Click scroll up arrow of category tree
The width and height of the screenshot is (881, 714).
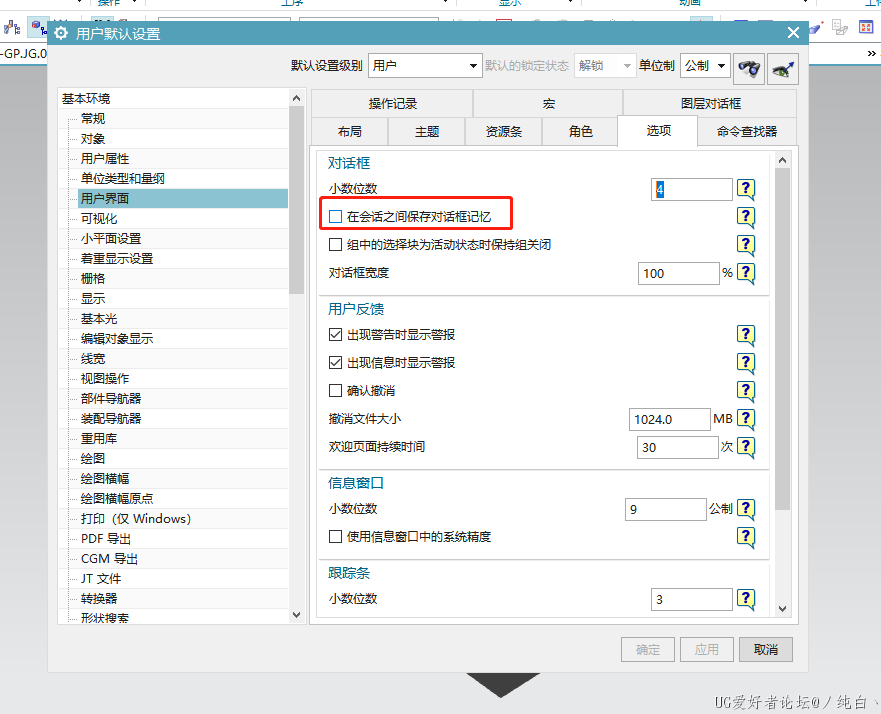pos(297,98)
